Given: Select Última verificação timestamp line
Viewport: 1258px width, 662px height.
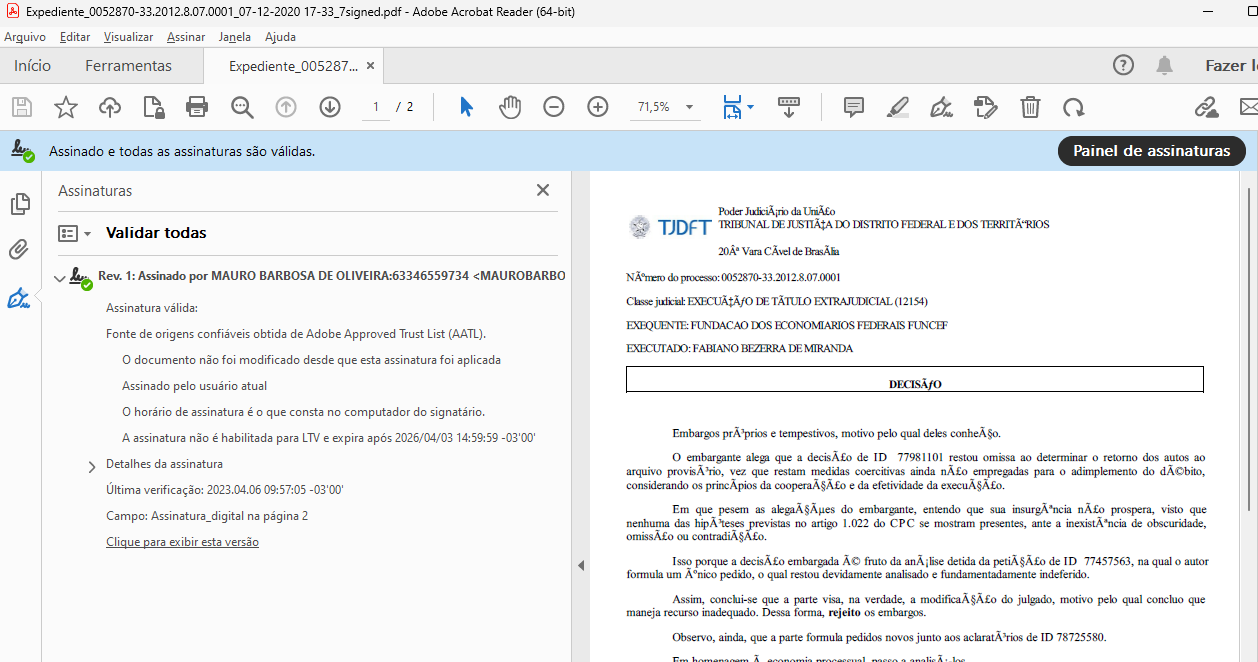Looking at the screenshot, I should click(x=225, y=490).
